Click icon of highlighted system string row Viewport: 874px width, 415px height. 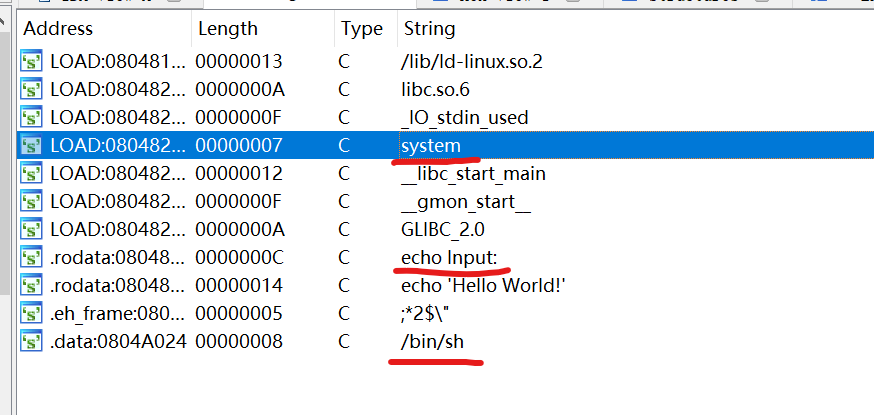pyautogui.click(x=31, y=145)
